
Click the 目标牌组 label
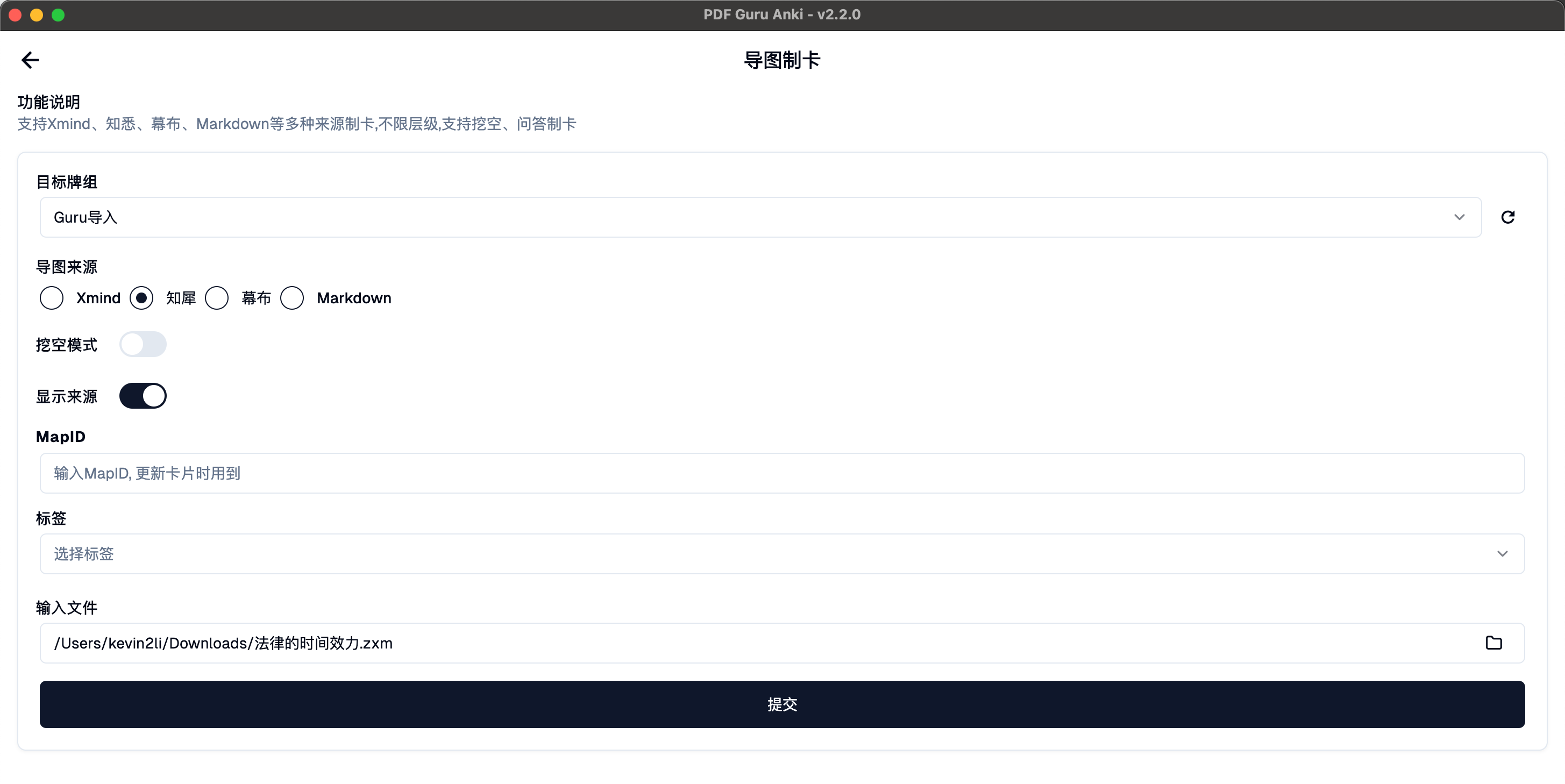67,182
